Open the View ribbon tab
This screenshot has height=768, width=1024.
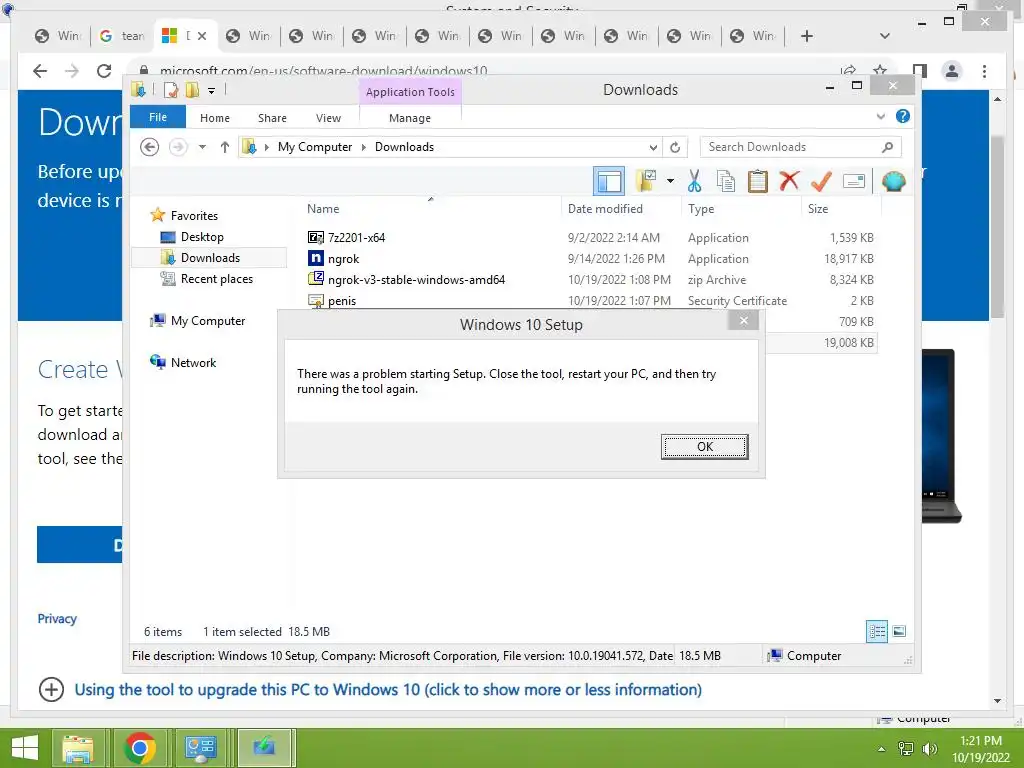(x=328, y=118)
